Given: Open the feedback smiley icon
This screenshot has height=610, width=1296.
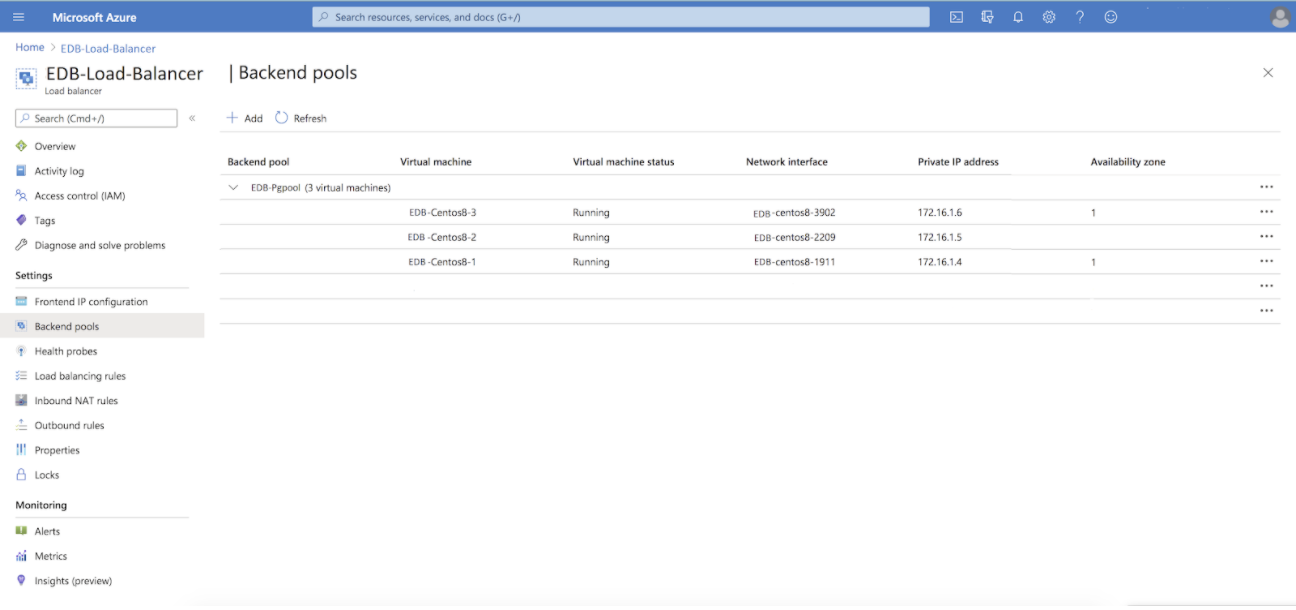Looking at the screenshot, I should [x=1111, y=17].
